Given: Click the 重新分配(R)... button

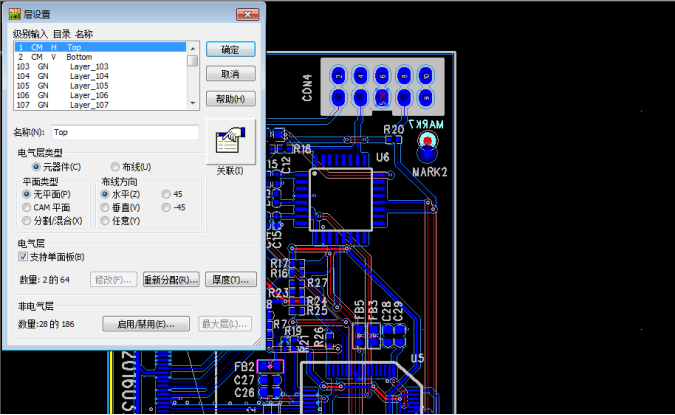Looking at the screenshot, I should tap(171, 280).
